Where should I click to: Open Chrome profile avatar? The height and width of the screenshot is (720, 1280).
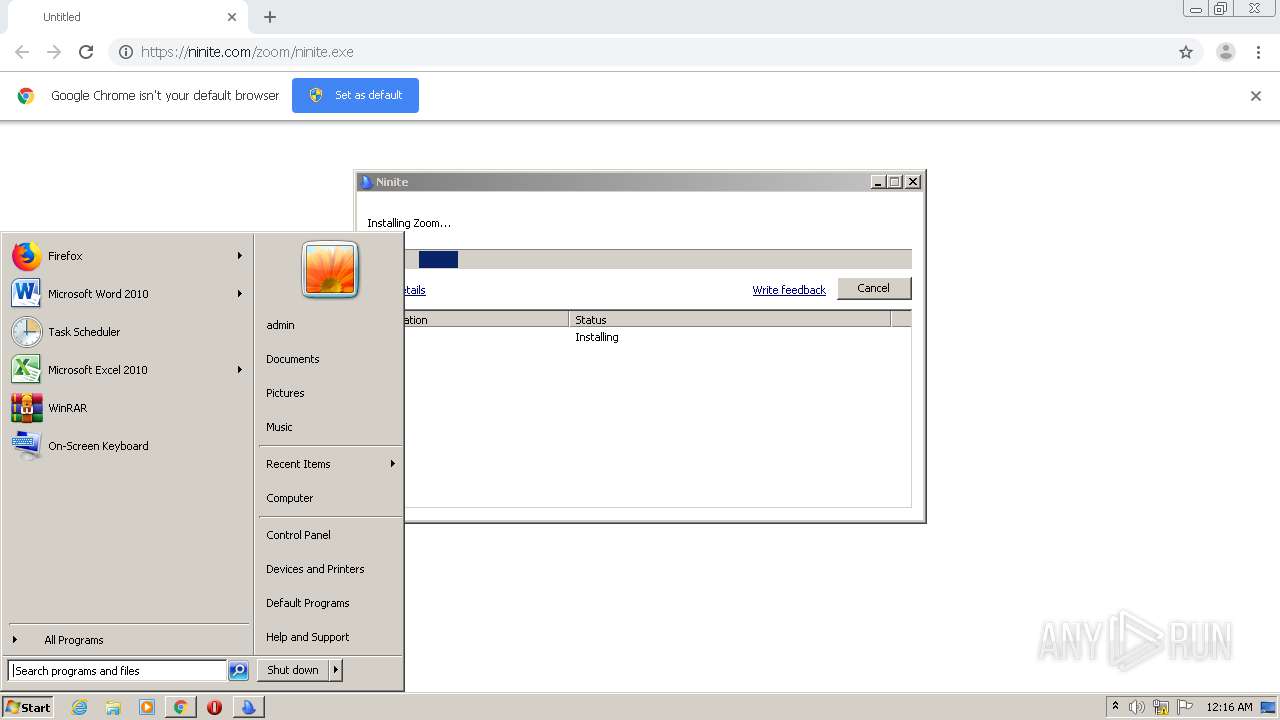tap(1226, 52)
